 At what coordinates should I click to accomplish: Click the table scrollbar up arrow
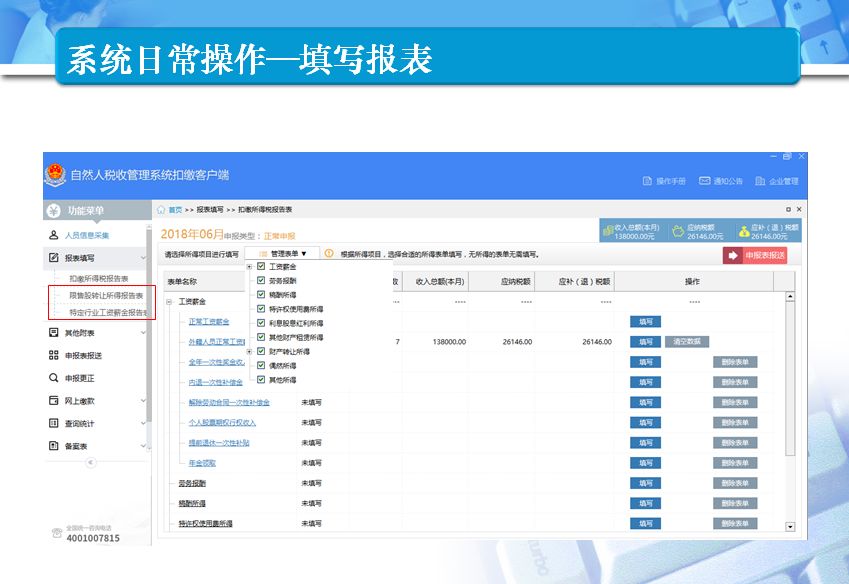pyautogui.click(x=790, y=297)
